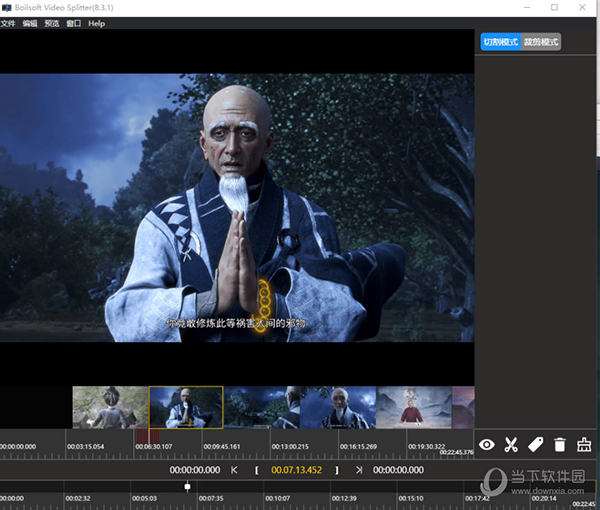Screen dimensions: 600x510
Task: Minimize the Boilsoft Video Splitter window
Action: 527,7
